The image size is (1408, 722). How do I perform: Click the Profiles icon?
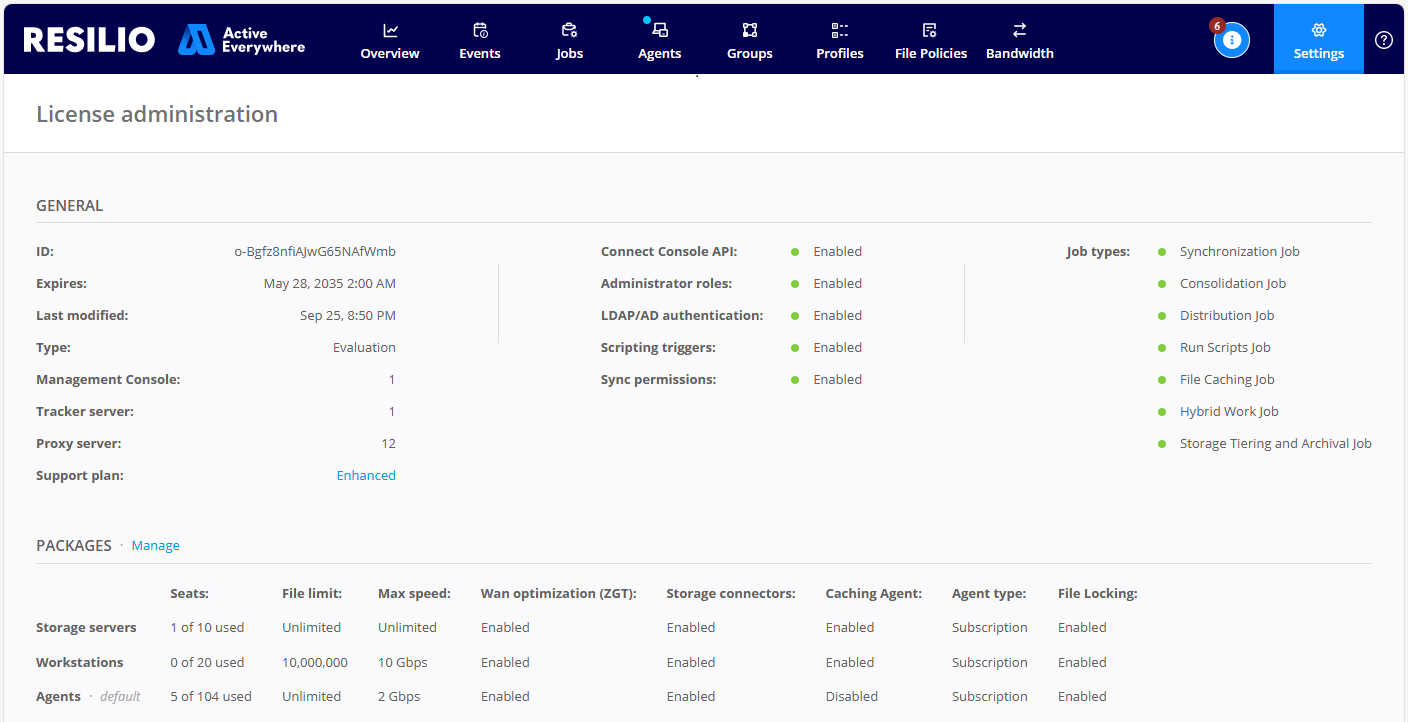(839, 30)
